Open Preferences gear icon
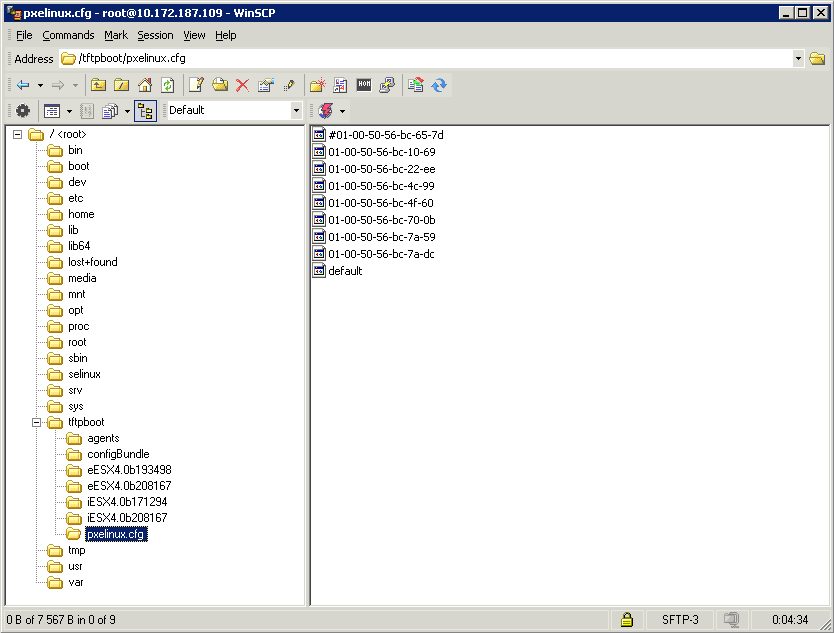834x633 pixels. click(23, 111)
